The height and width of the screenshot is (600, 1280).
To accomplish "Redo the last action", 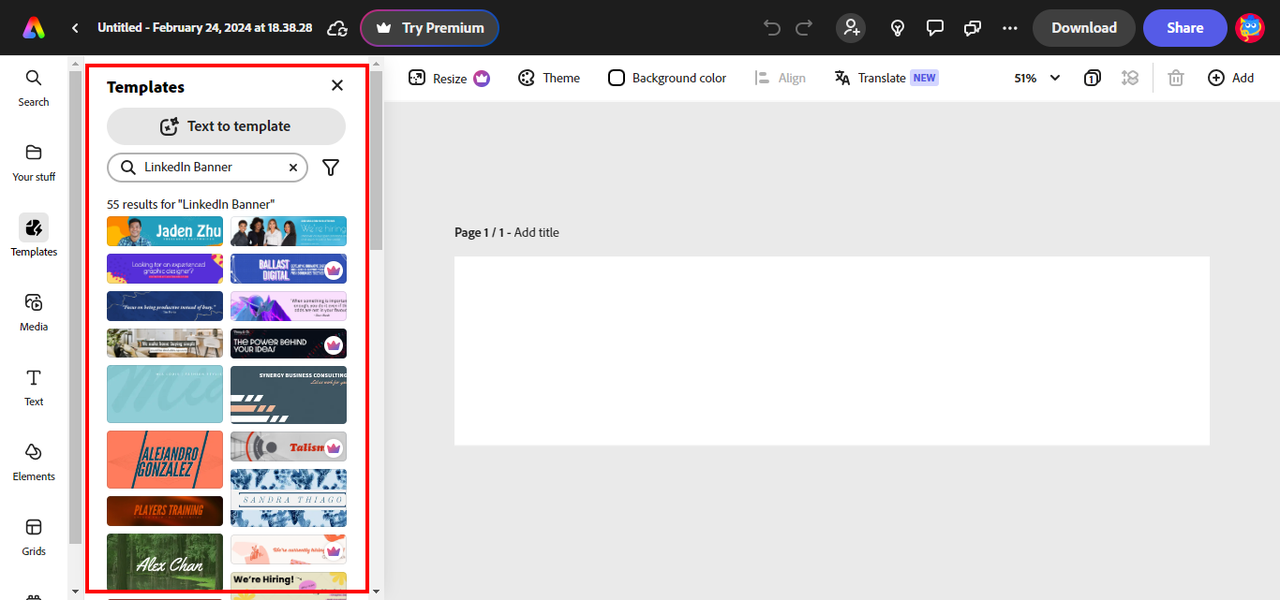I will [x=804, y=28].
